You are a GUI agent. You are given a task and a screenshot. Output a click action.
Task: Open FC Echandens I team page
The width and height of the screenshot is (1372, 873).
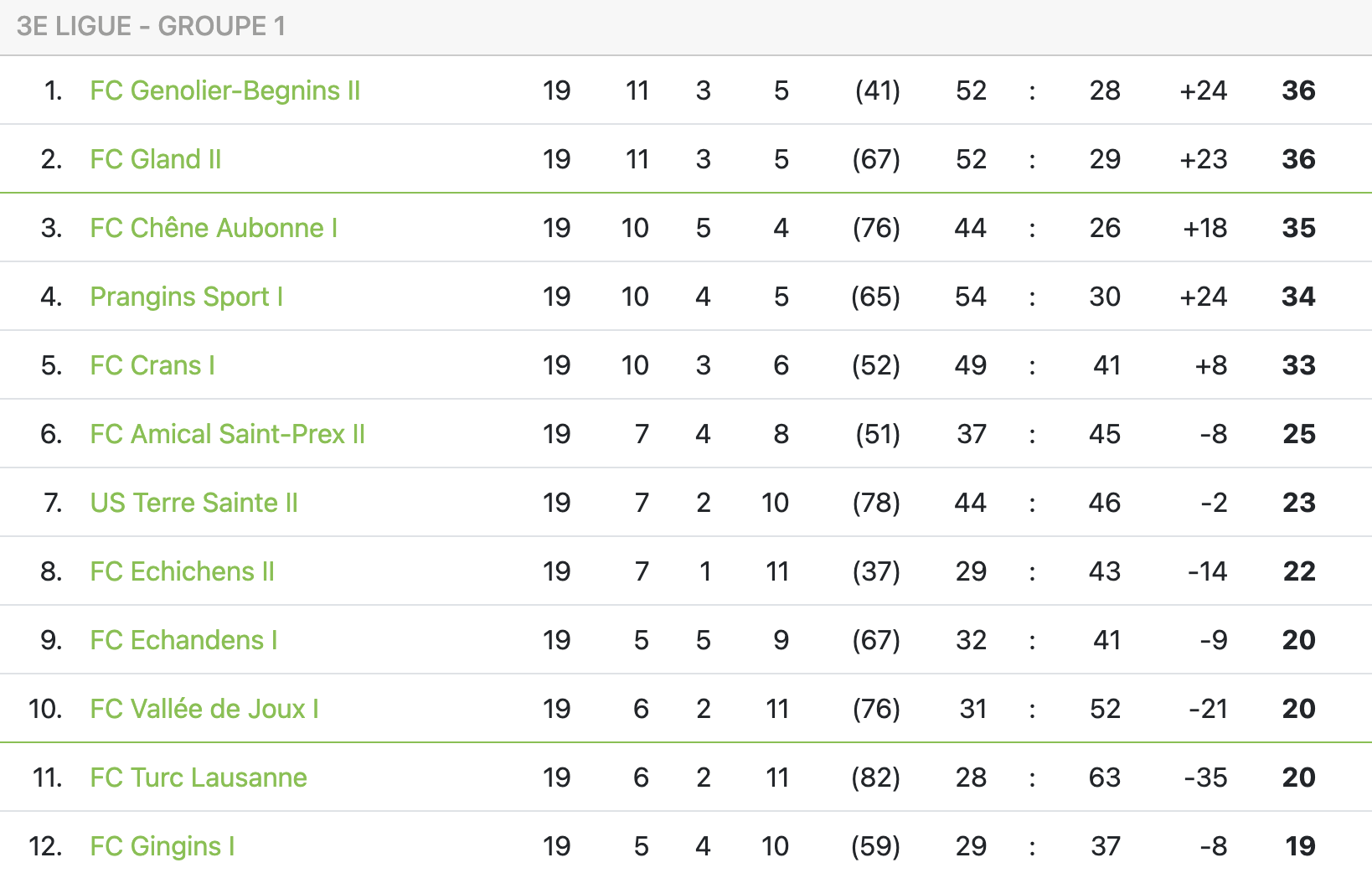[x=183, y=640]
